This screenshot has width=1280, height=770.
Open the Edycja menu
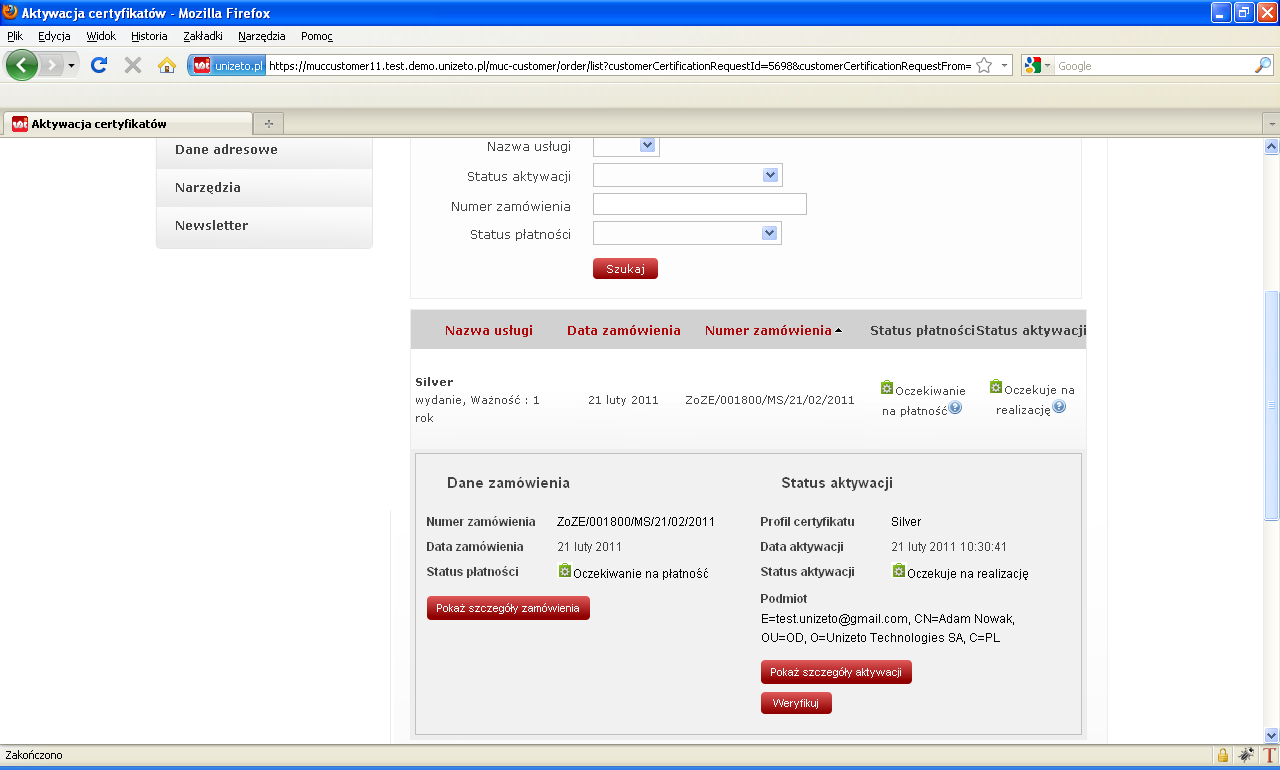54,36
